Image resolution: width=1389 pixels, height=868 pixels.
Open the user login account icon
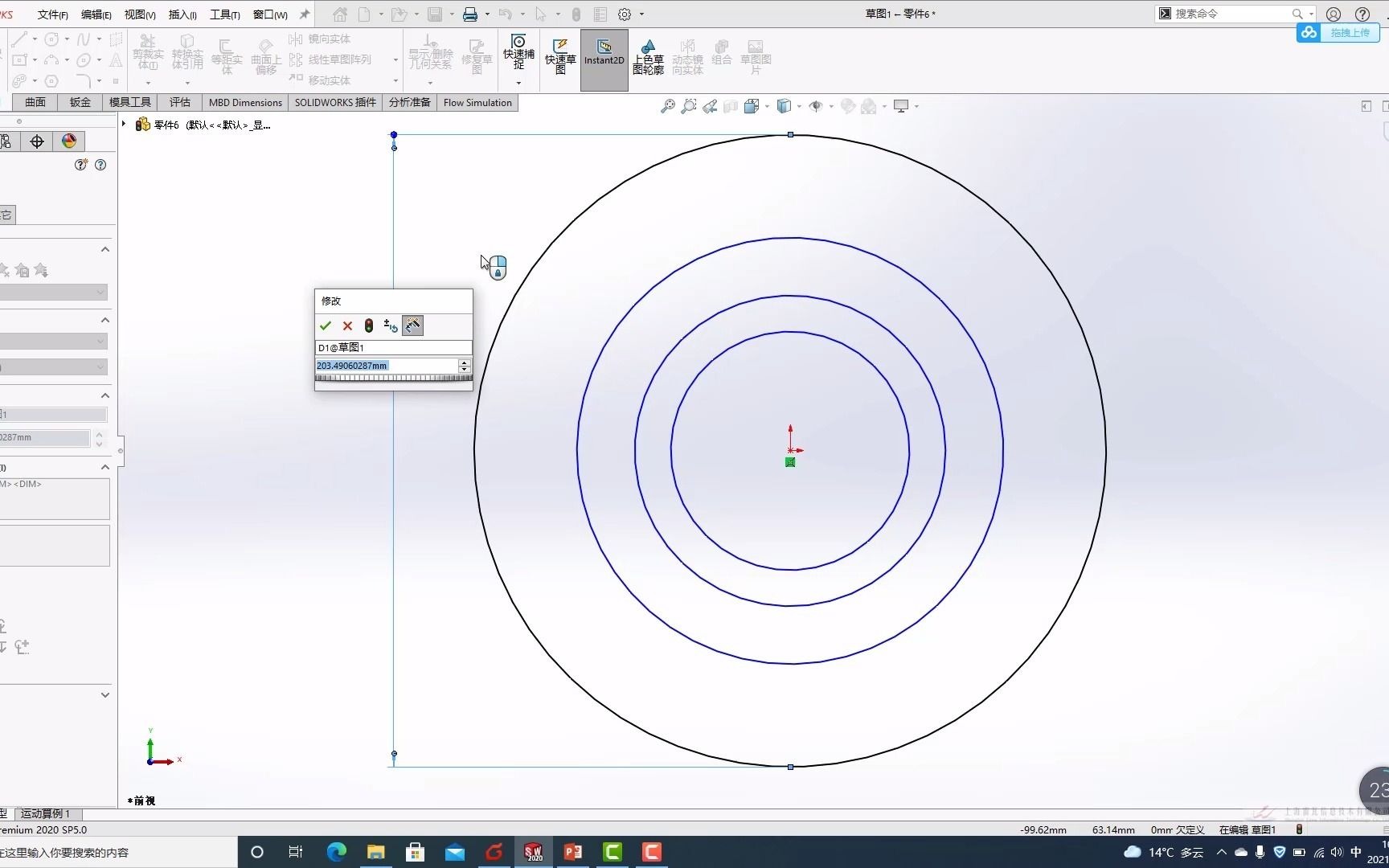1334,14
